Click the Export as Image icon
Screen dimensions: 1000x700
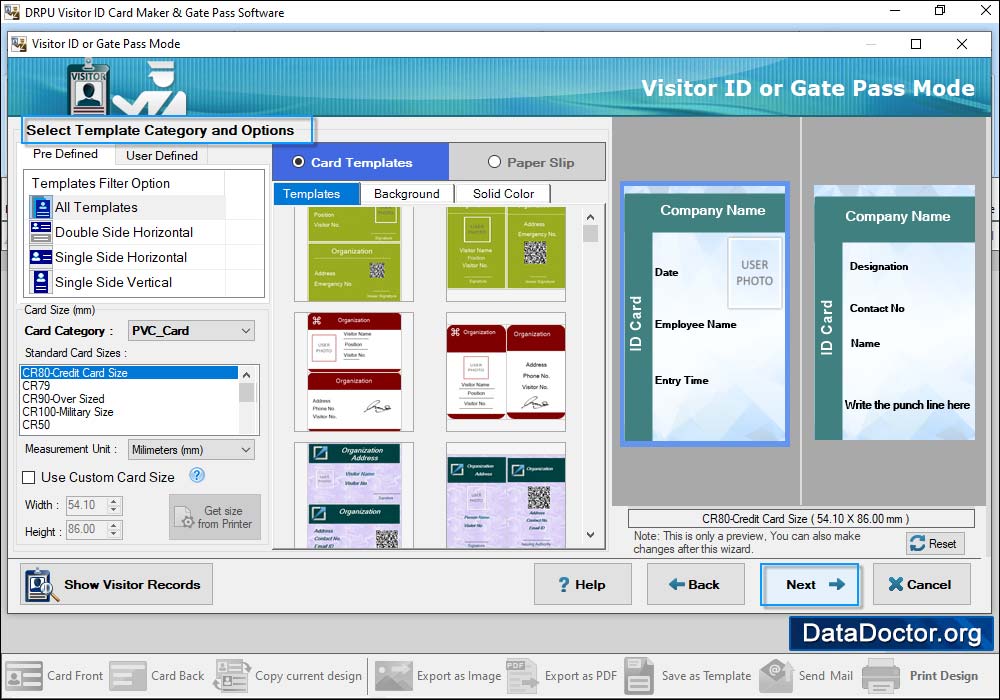[x=393, y=676]
